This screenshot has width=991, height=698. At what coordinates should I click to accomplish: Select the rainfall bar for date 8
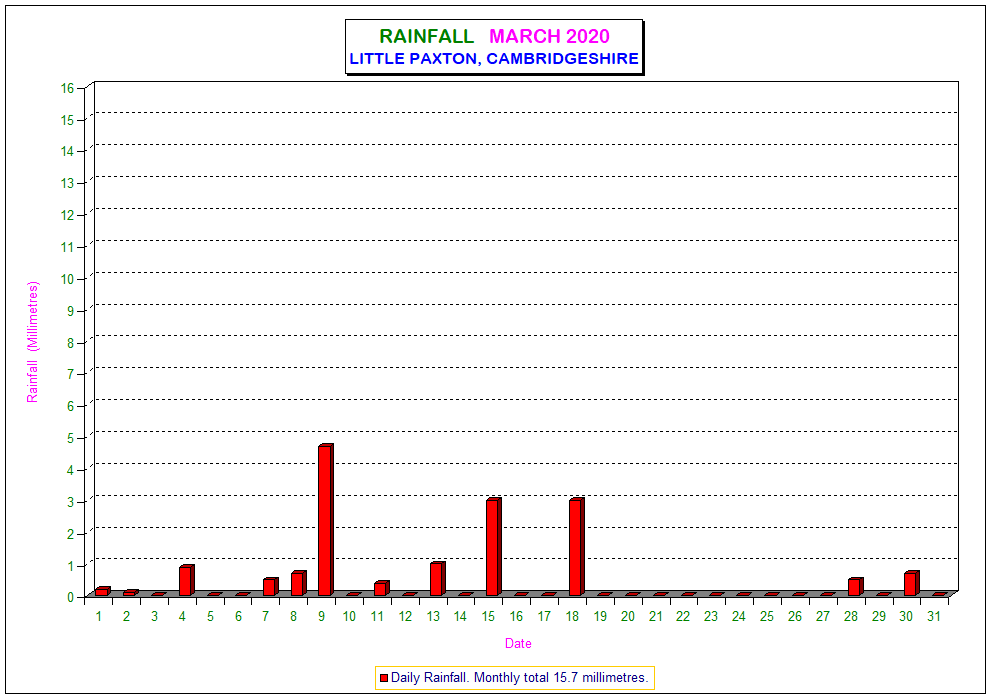click(x=298, y=583)
